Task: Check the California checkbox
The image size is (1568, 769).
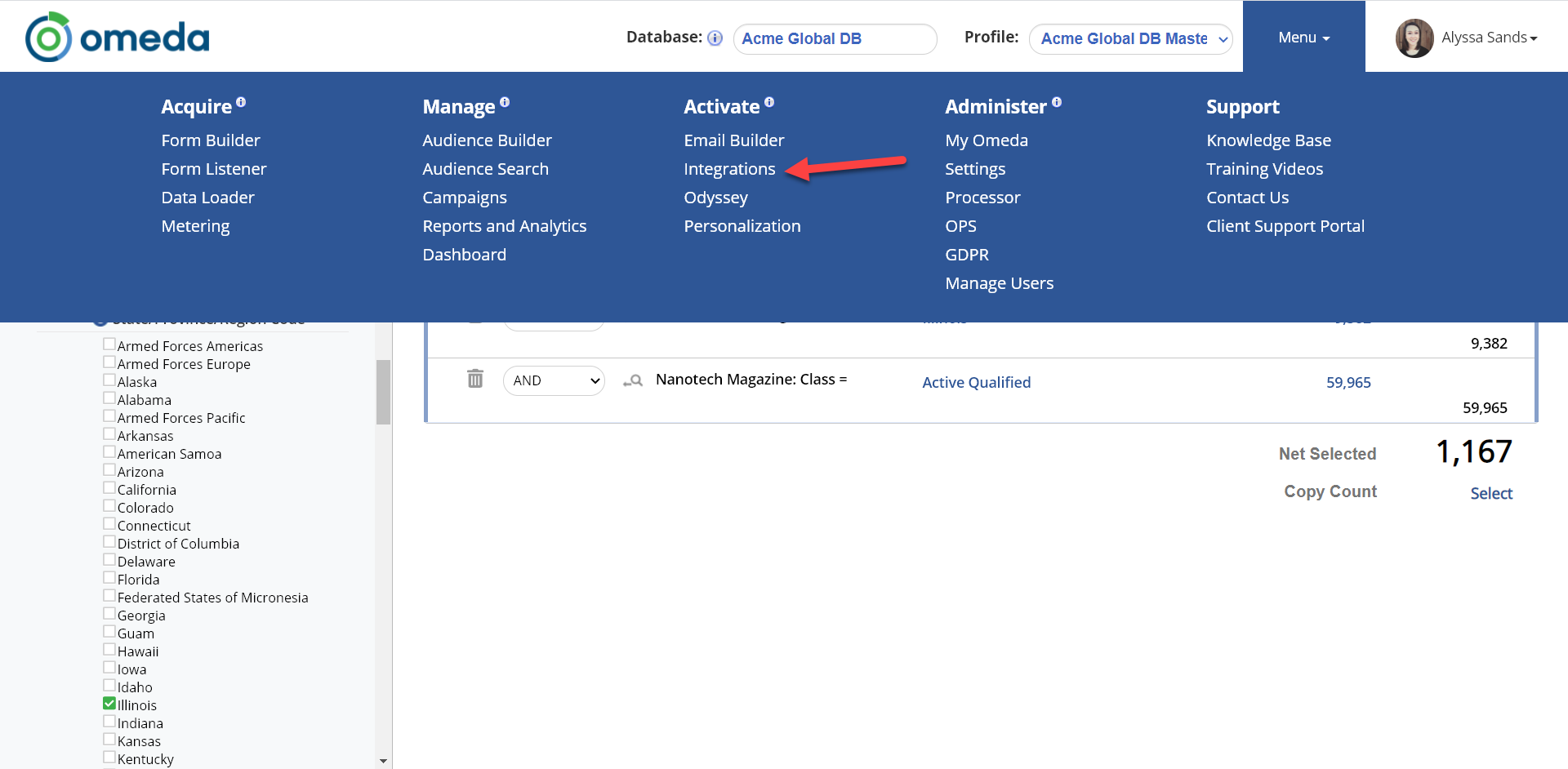Action: point(109,488)
